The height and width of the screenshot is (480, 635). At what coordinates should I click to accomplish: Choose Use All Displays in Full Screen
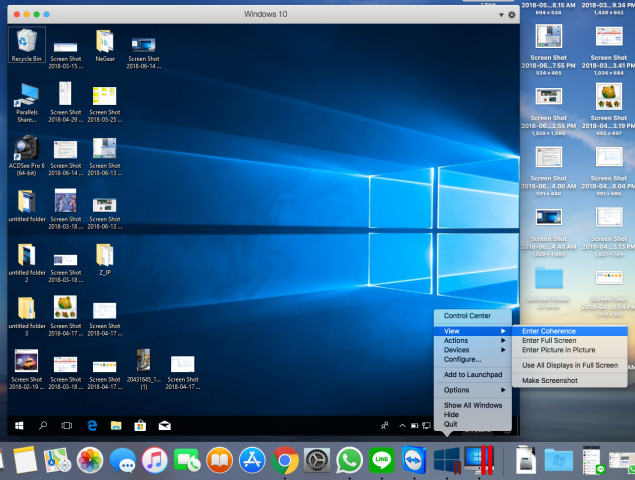(x=570, y=365)
